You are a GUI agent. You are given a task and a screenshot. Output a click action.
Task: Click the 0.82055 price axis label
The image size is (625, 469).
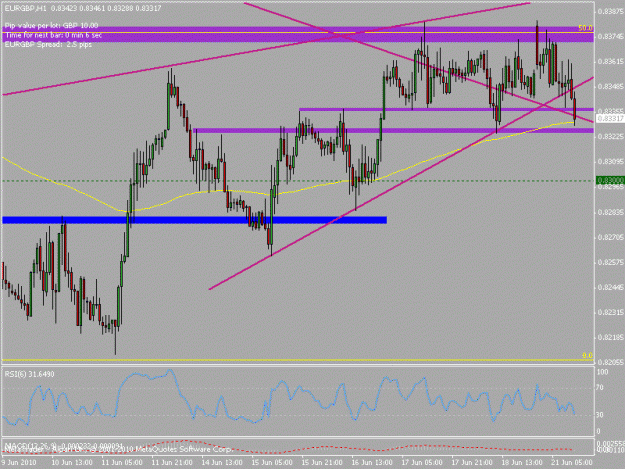coord(610,362)
